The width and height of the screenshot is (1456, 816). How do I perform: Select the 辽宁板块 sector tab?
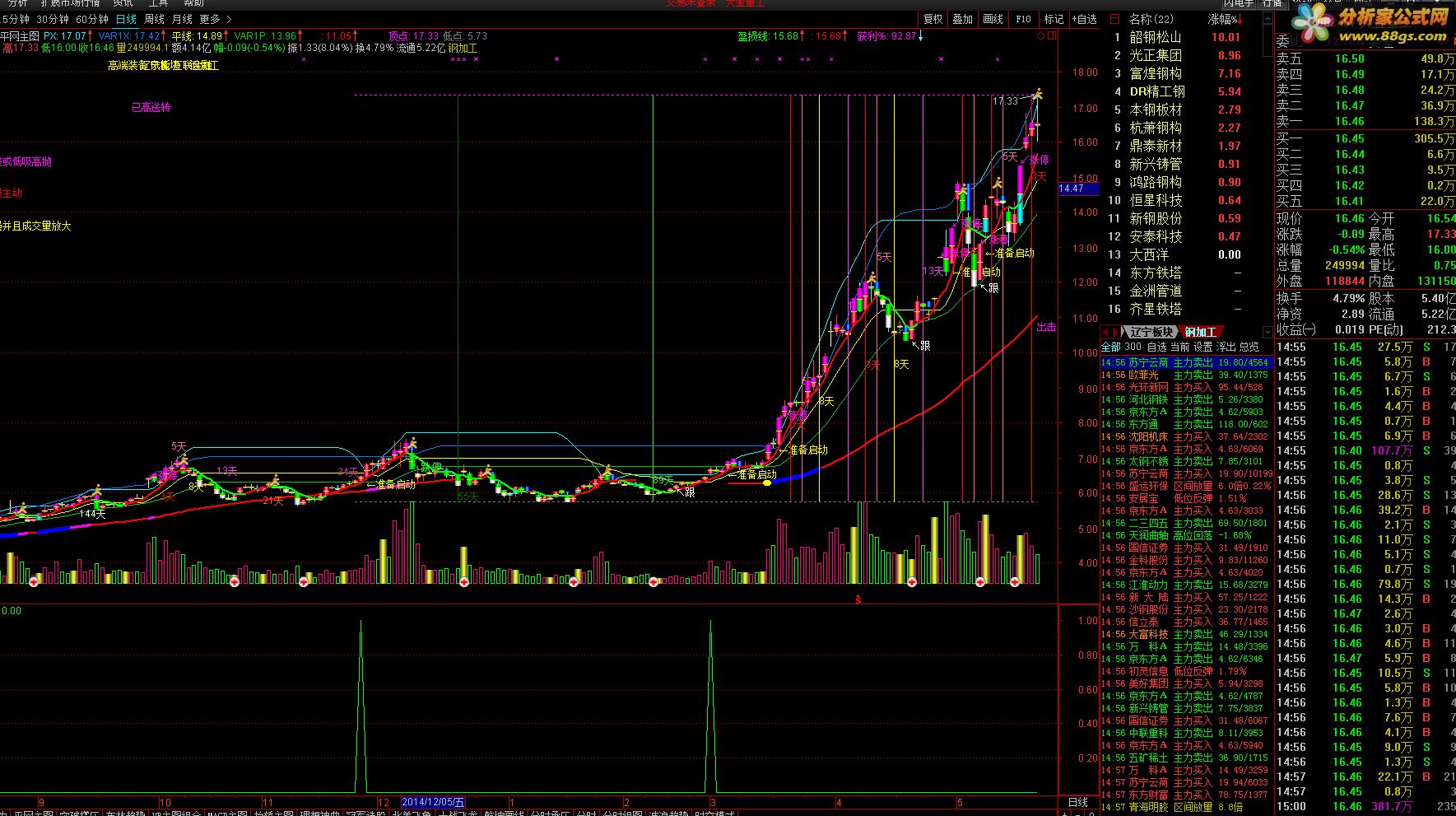point(1151,332)
